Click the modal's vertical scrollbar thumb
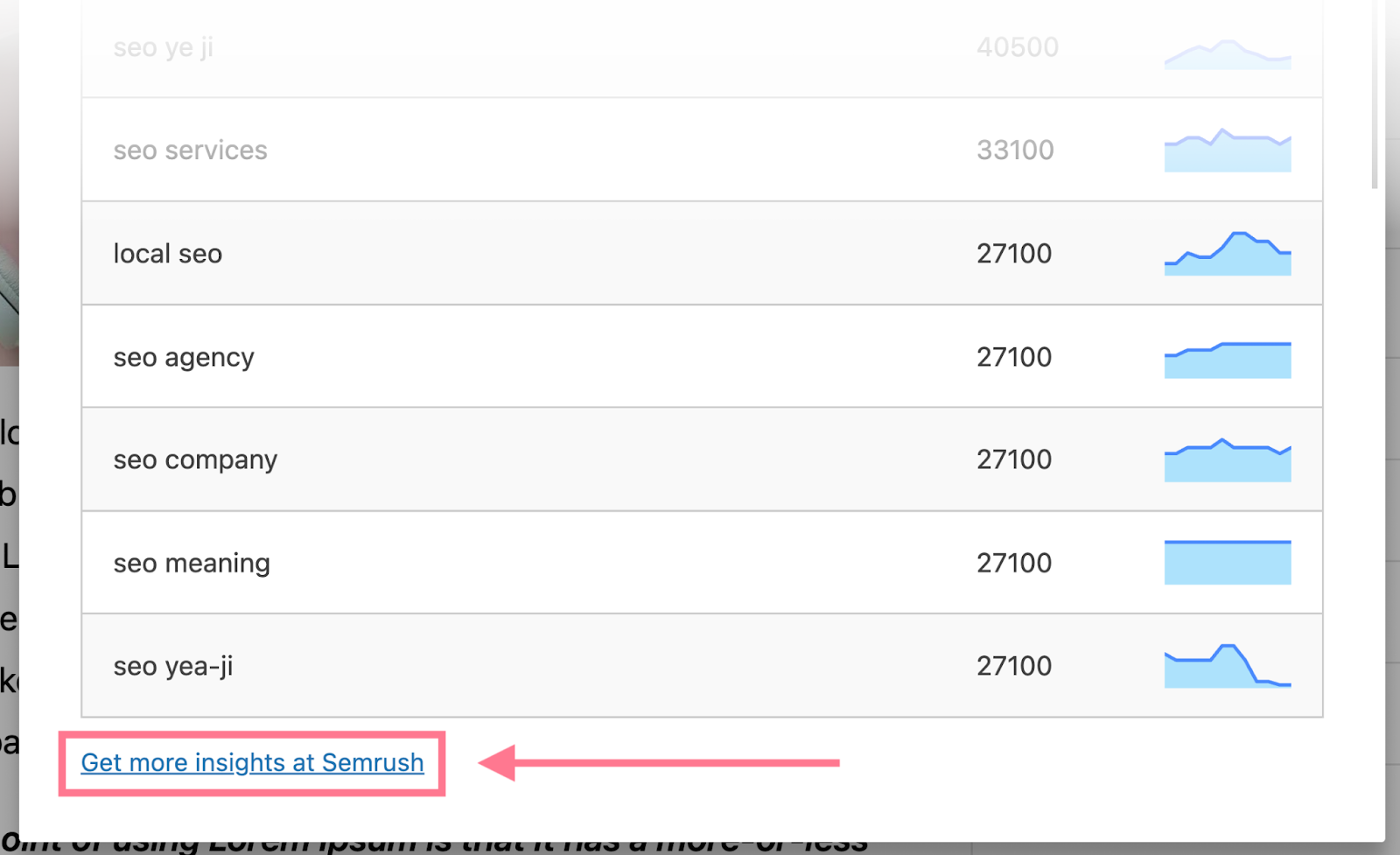Viewport: 1400px width, 855px height. (x=1375, y=94)
